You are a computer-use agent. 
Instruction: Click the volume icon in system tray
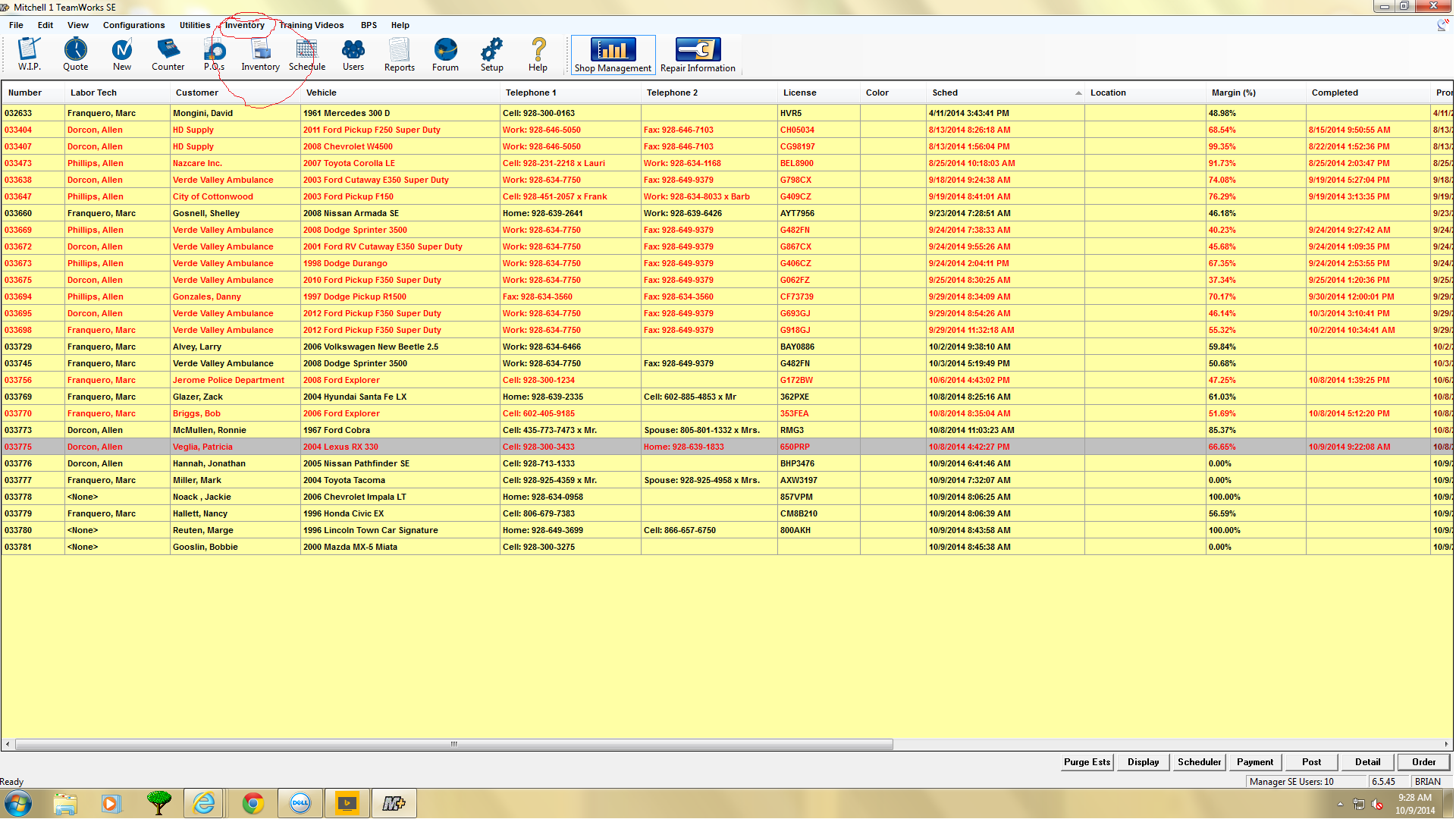(1377, 804)
